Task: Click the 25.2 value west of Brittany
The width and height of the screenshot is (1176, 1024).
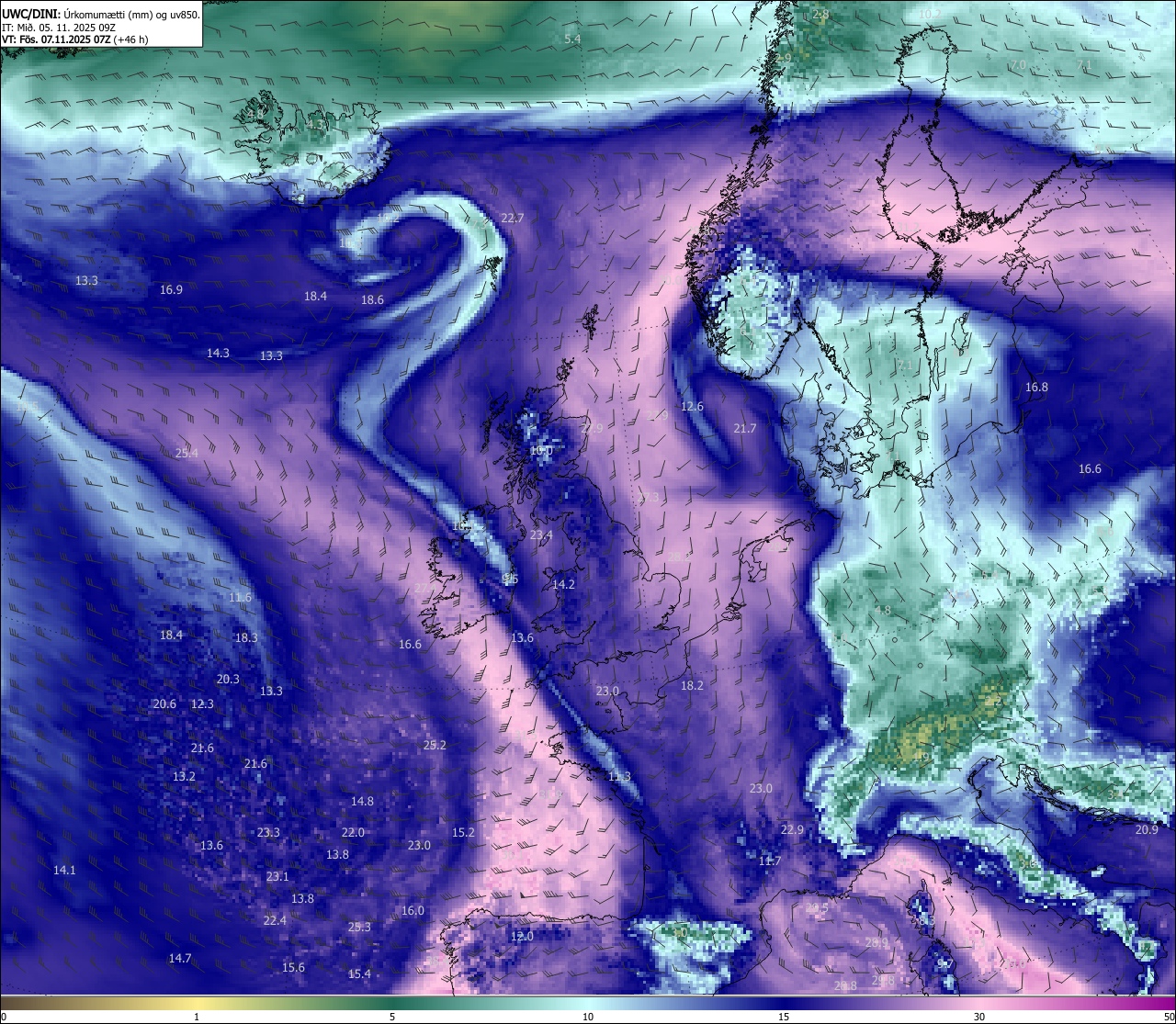Action: [435, 745]
